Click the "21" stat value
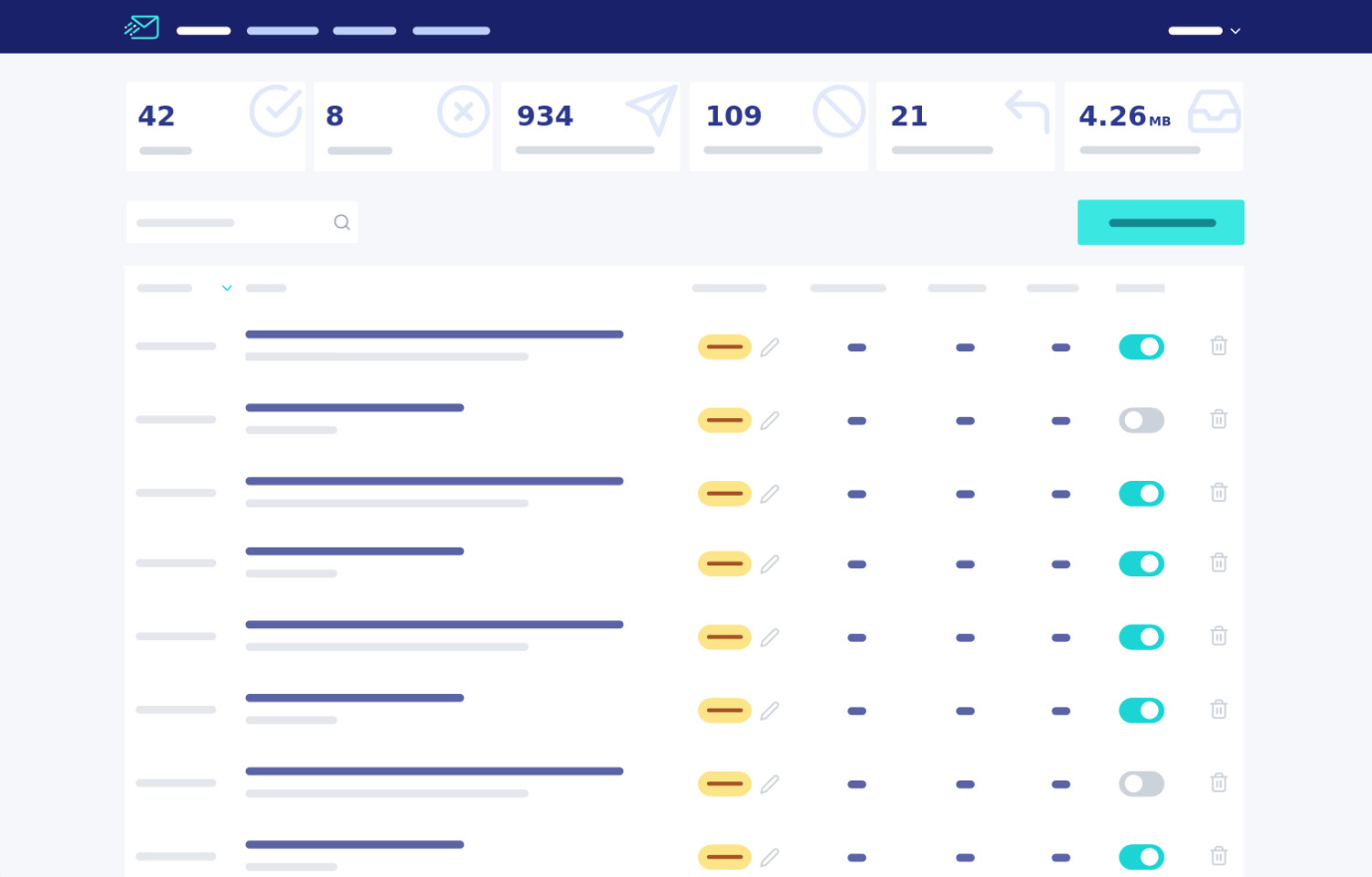1372x877 pixels. click(x=909, y=116)
